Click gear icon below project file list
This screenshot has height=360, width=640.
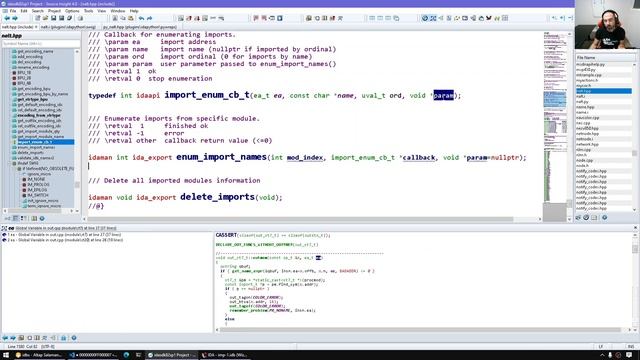point(604,218)
